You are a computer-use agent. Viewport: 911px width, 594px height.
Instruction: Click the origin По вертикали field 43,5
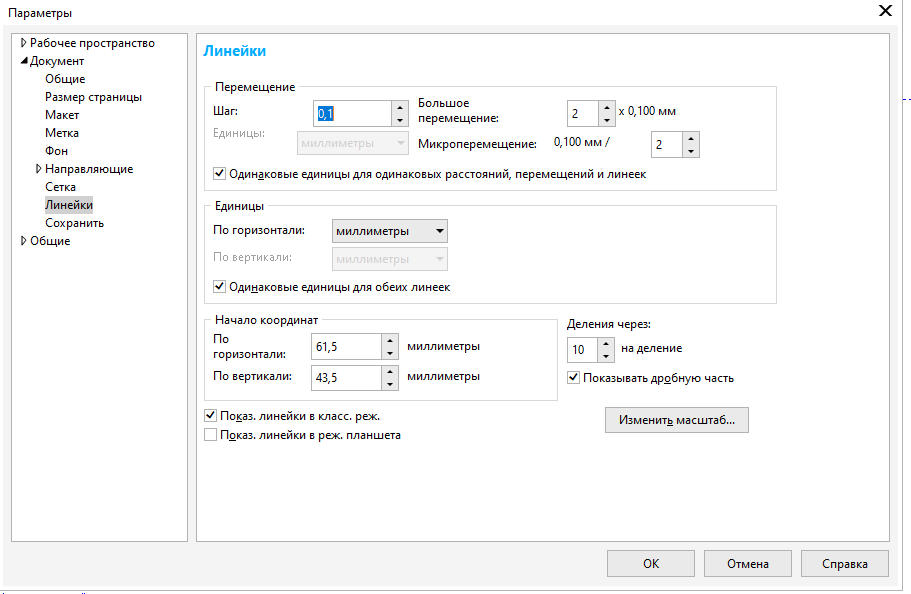click(x=346, y=378)
